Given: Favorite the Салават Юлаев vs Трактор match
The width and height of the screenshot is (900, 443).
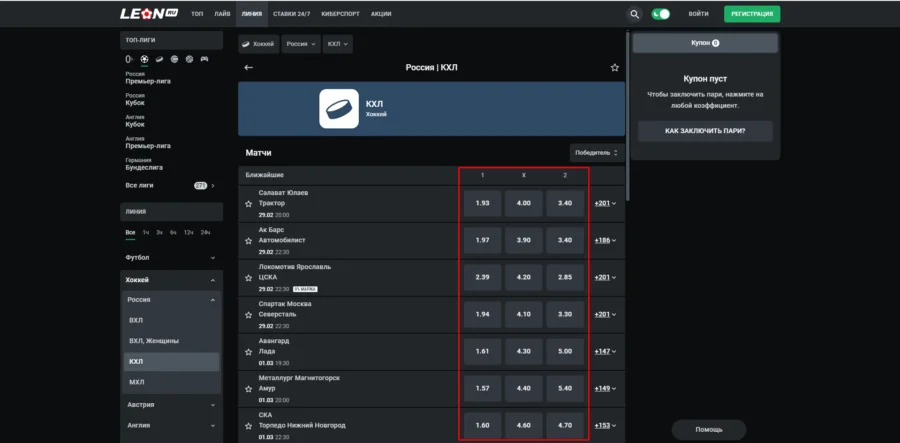Looking at the screenshot, I should (x=248, y=204).
